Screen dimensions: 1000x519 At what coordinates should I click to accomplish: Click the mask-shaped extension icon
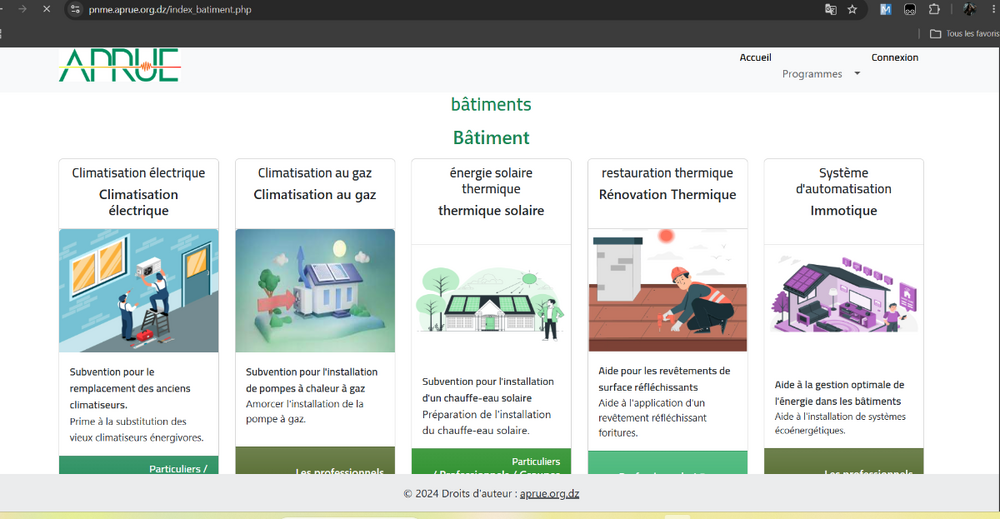[910, 10]
